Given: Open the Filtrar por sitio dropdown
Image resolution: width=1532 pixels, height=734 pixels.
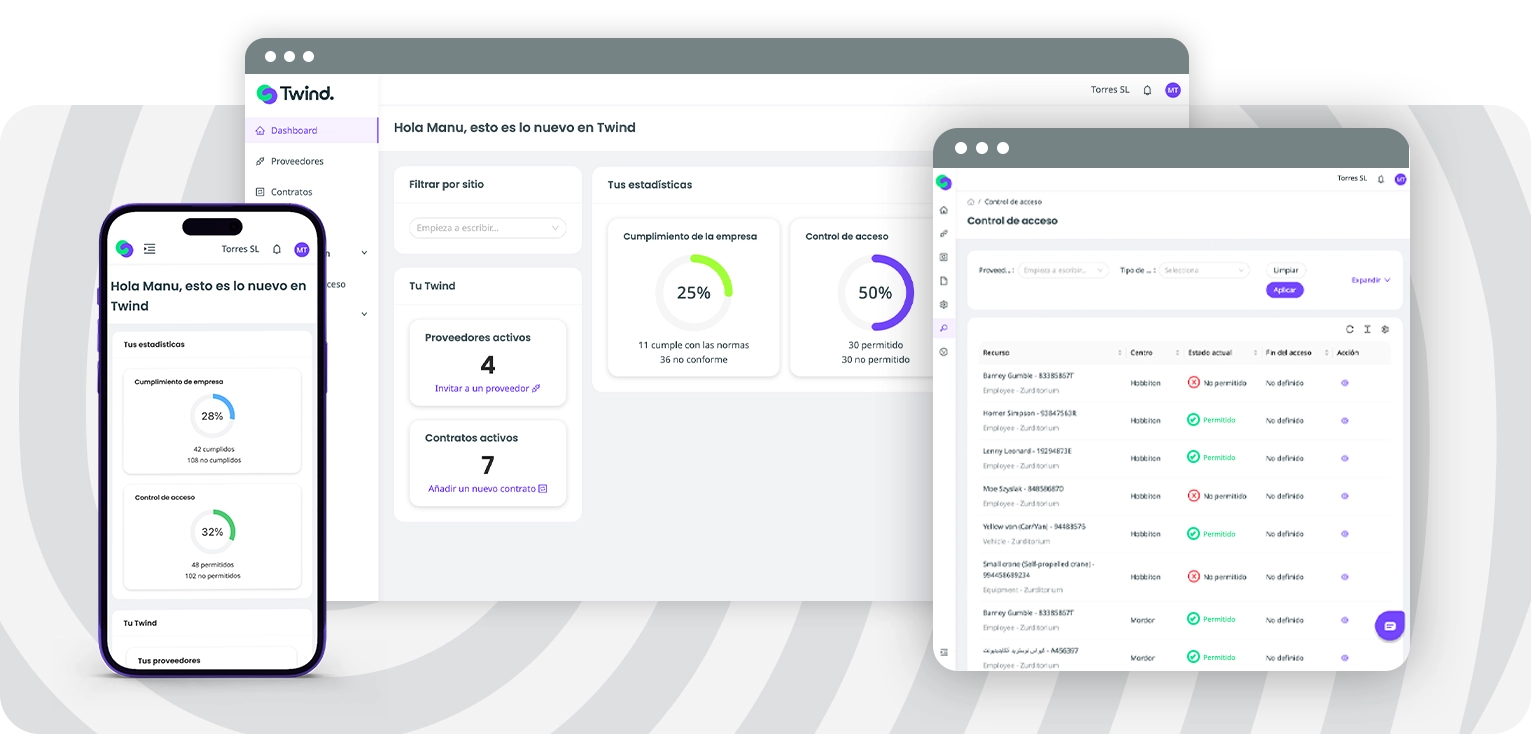Looking at the screenshot, I should [487, 228].
